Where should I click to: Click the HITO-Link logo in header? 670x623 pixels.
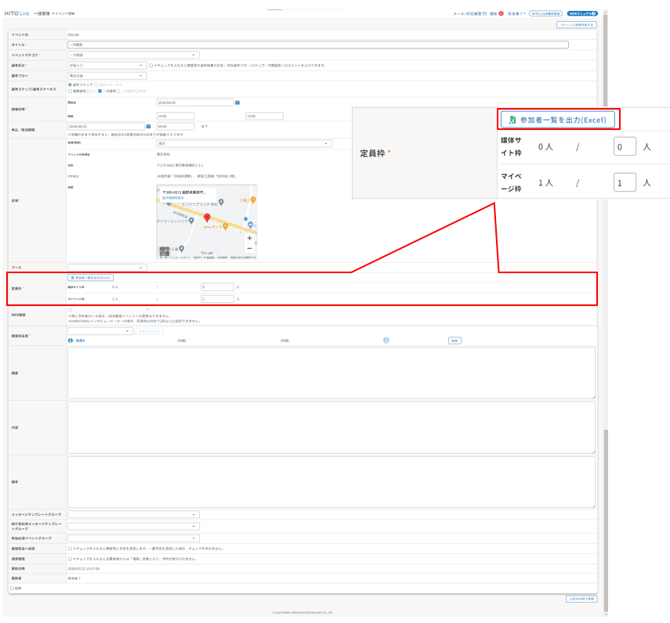18,13
